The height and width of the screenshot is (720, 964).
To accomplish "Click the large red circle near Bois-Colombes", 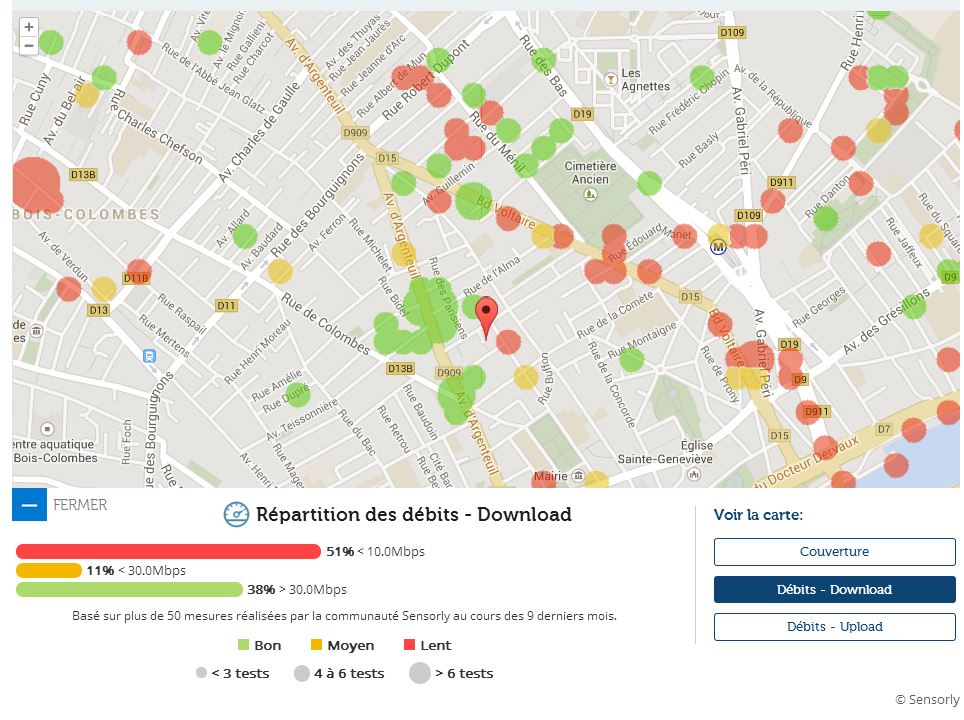I will pyautogui.click(x=34, y=184).
